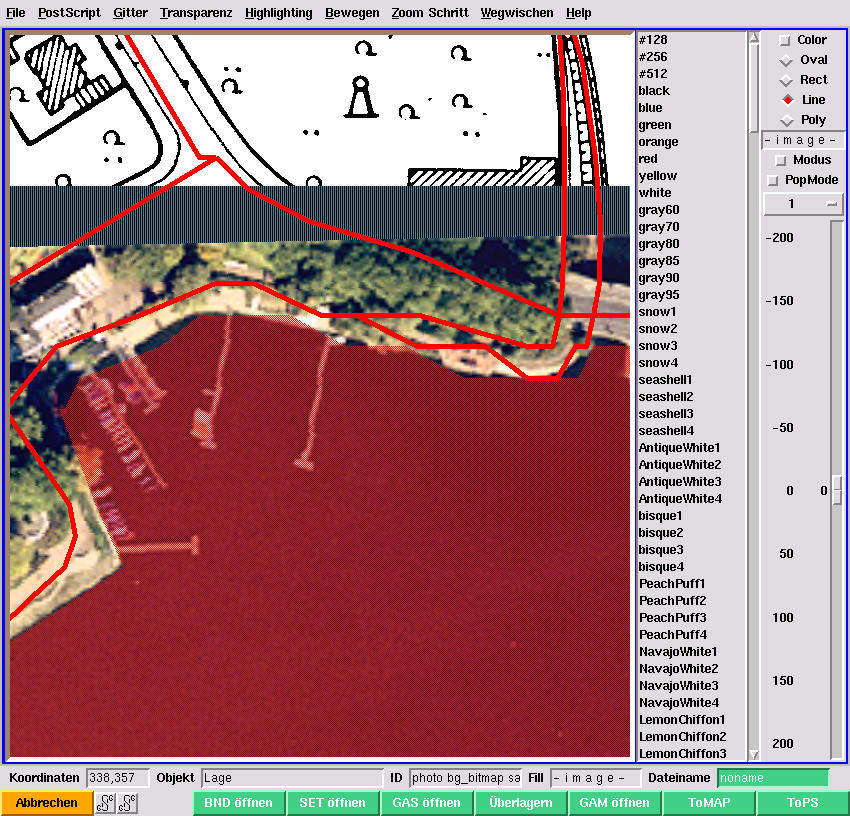This screenshot has width=850, height=816.
Task: Select yellow in the color list
Action: pos(658,176)
